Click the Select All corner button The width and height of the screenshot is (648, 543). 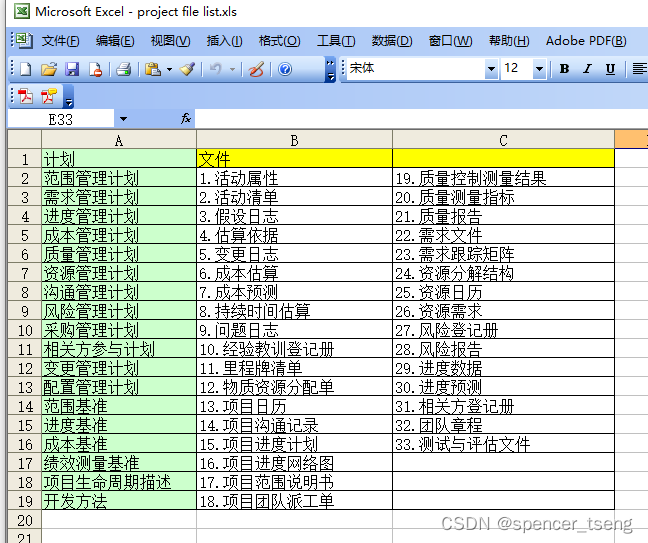(x=24, y=140)
